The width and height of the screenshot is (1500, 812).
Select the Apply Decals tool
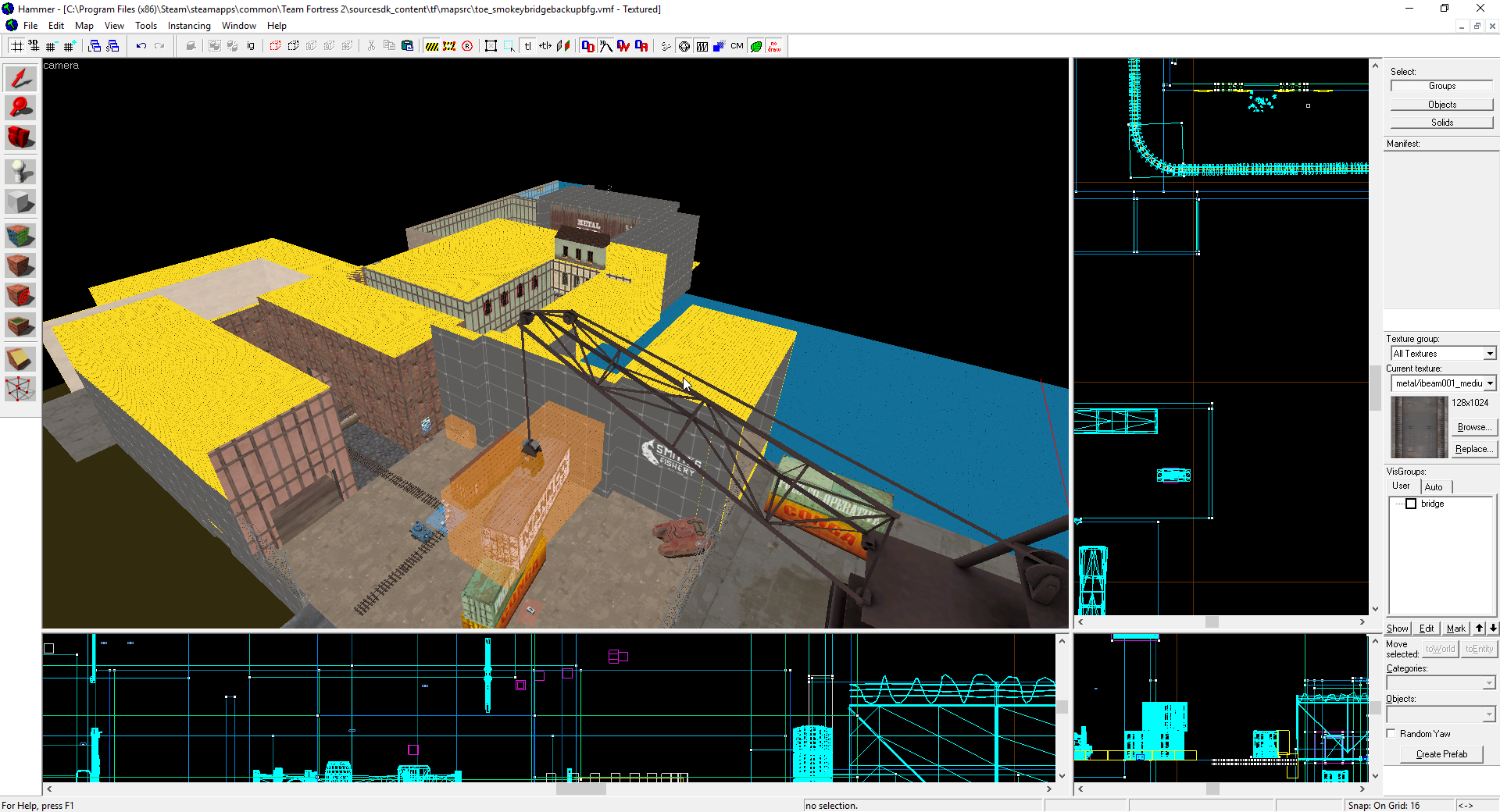pyautogui.click(x=20, y=295)
